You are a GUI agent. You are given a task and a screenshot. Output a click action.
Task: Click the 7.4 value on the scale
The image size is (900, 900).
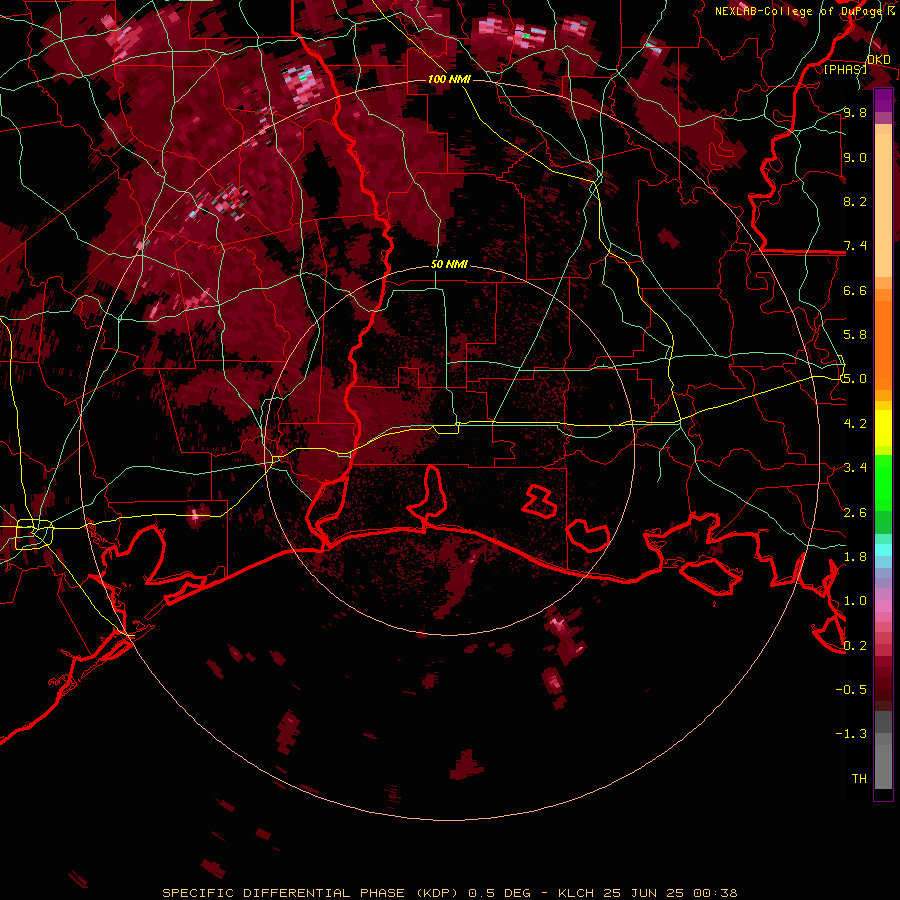click(x=855, y=246)
